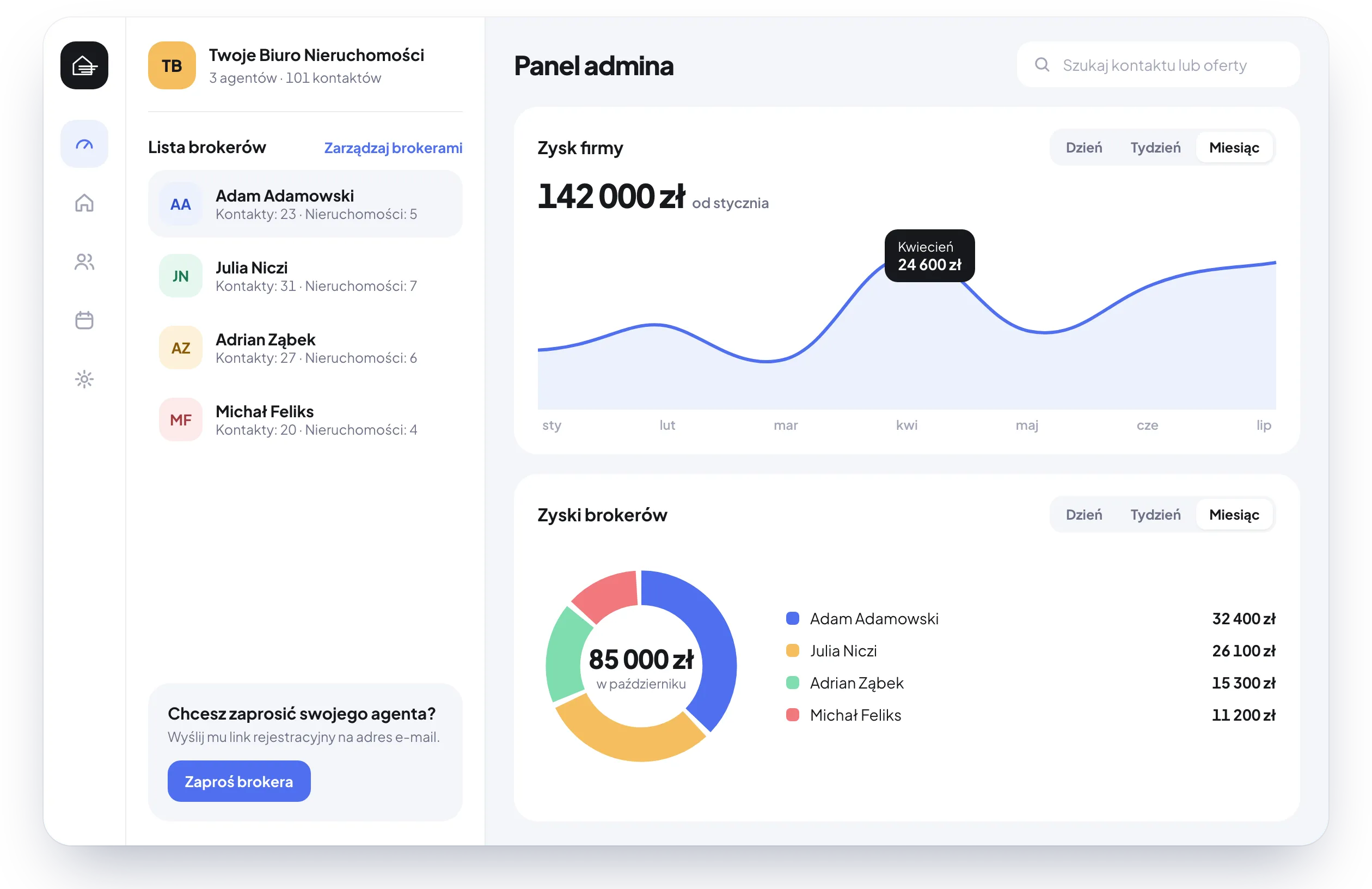
Task: Open the contacts people sidebar icon
Action: [84, 262]
